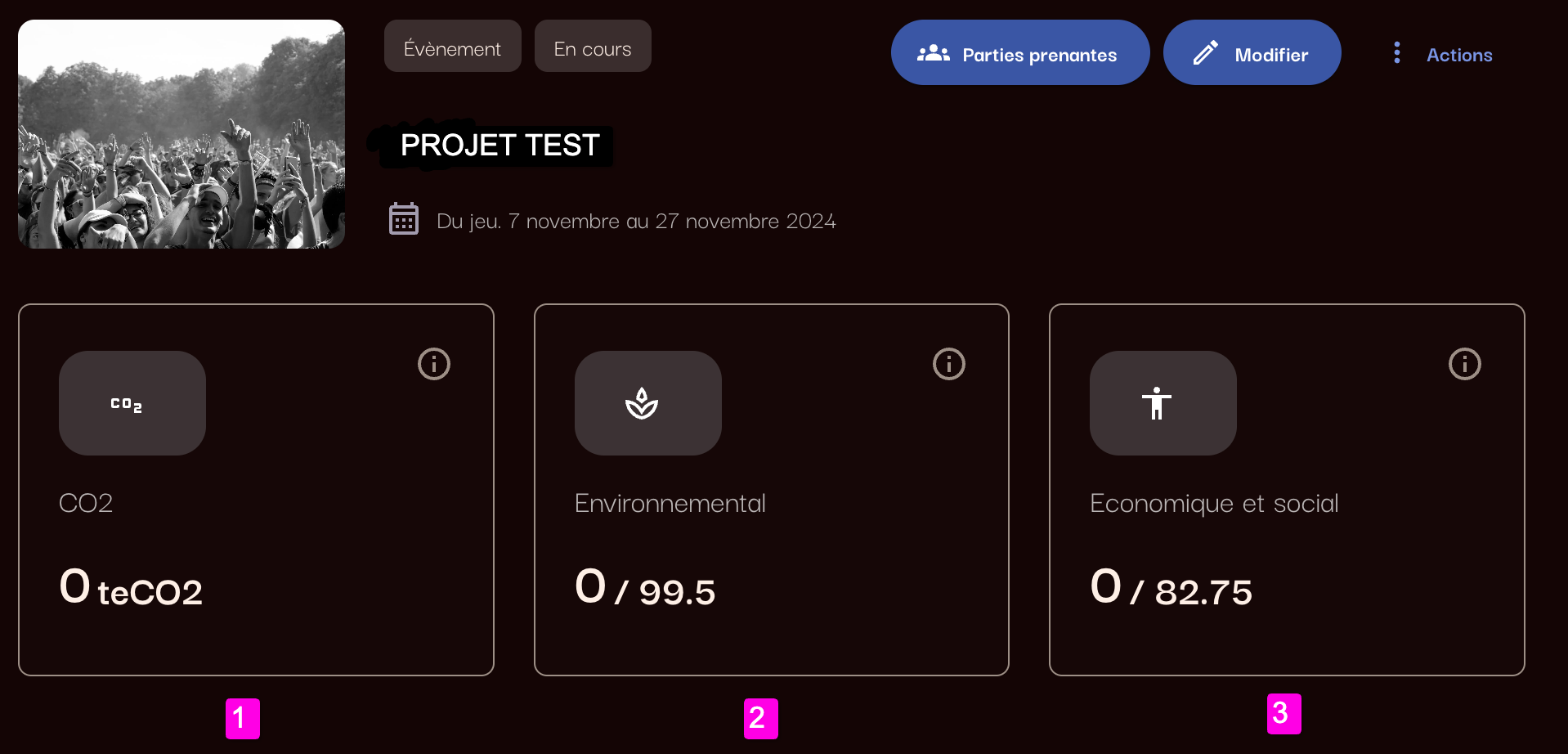Click the pink marker labeled 3

tap(1284, 713)
